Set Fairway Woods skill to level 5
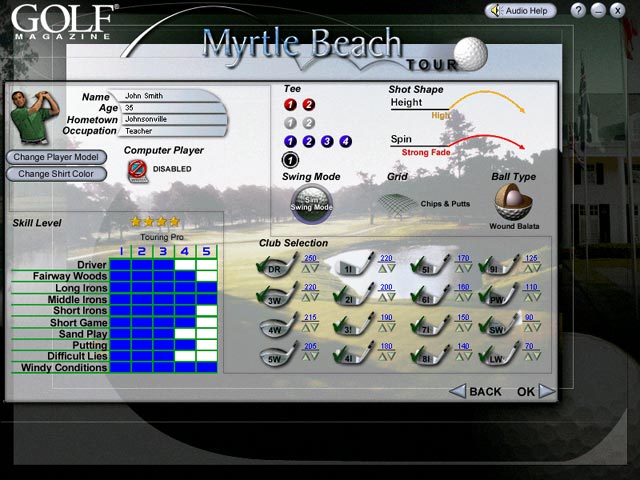The height and width of the screenshot is (480, 640). click(207, 276)
